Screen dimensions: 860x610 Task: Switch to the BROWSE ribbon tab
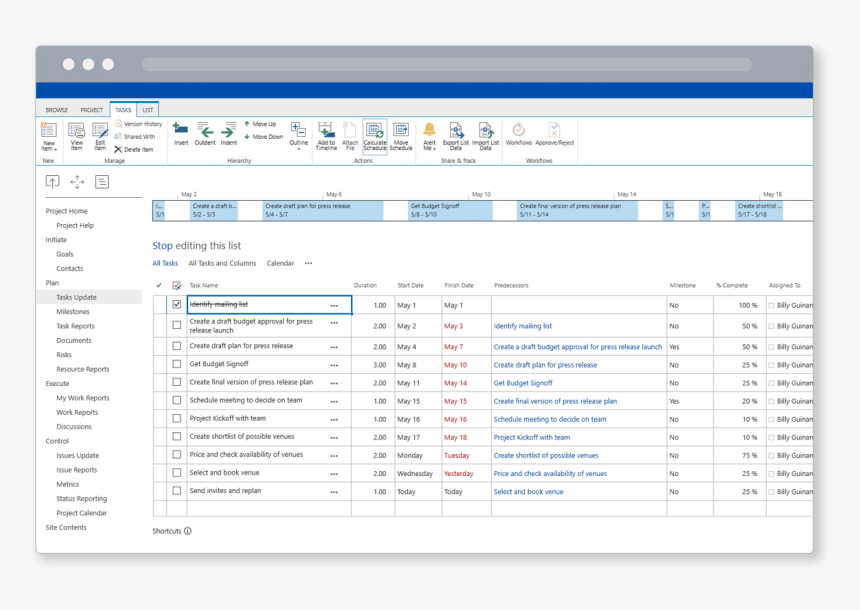pos(56,110)
